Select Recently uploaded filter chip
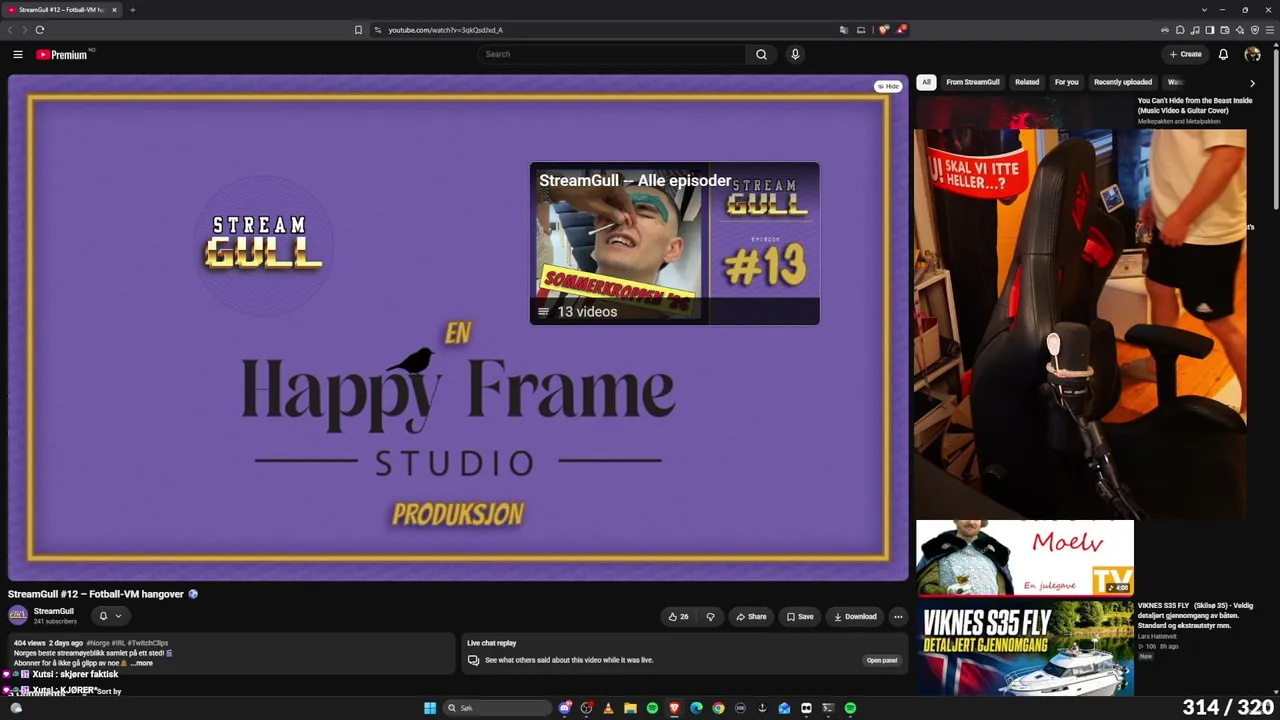 pyautogui.click(x=1123, y=82)
